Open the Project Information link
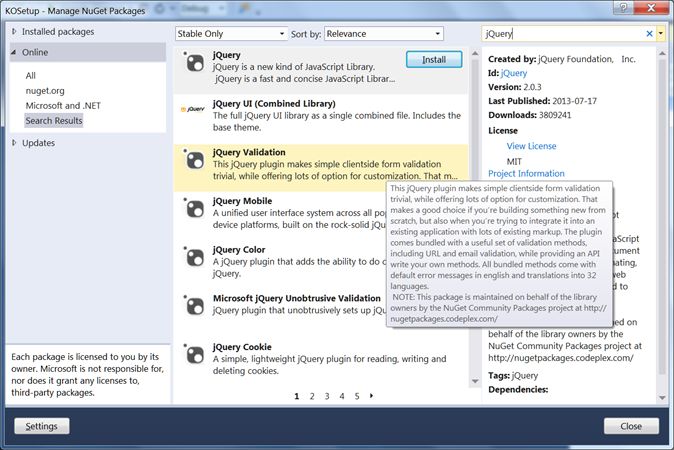The height and width of the screenshot is (450, 674). [526, 174]
